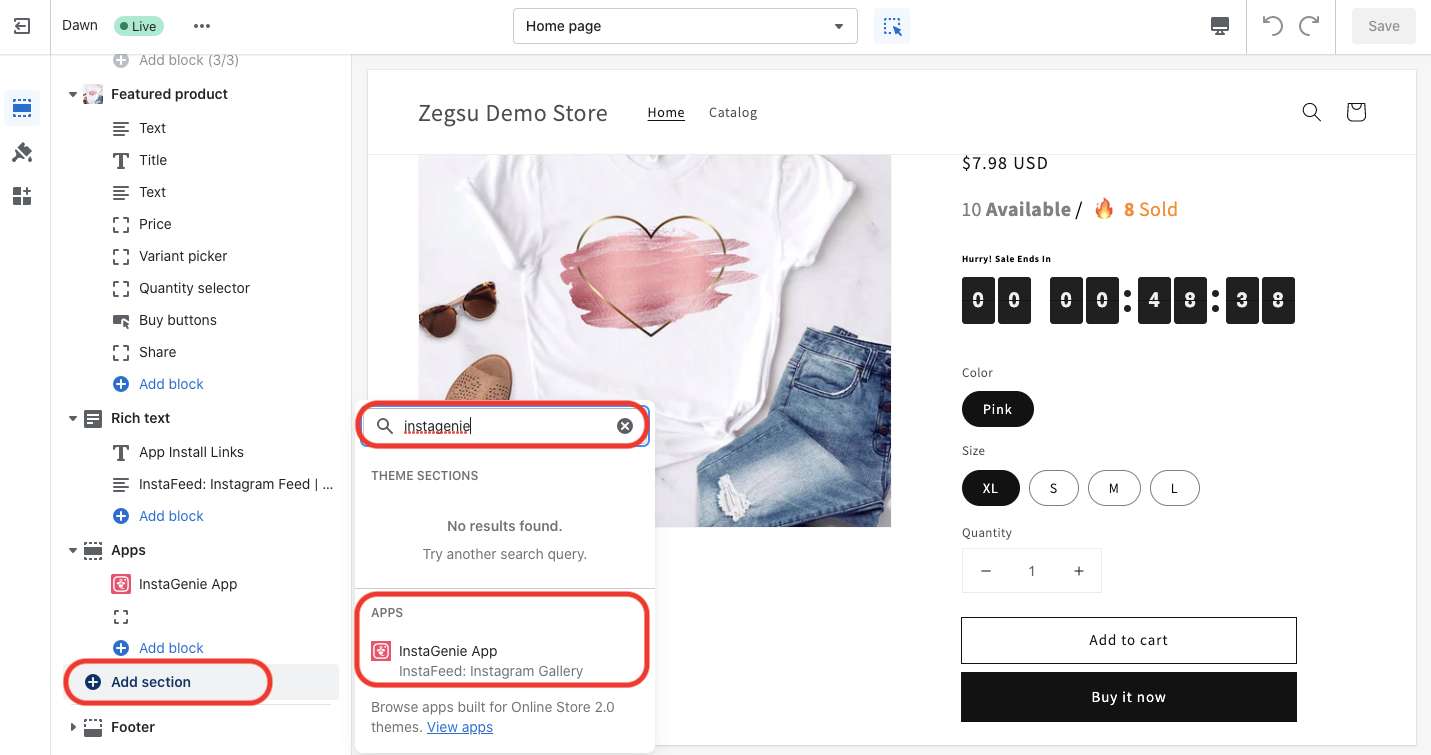Open the Catalog menu link
Screen dimensions: 1431x755
tap(733, 113)
